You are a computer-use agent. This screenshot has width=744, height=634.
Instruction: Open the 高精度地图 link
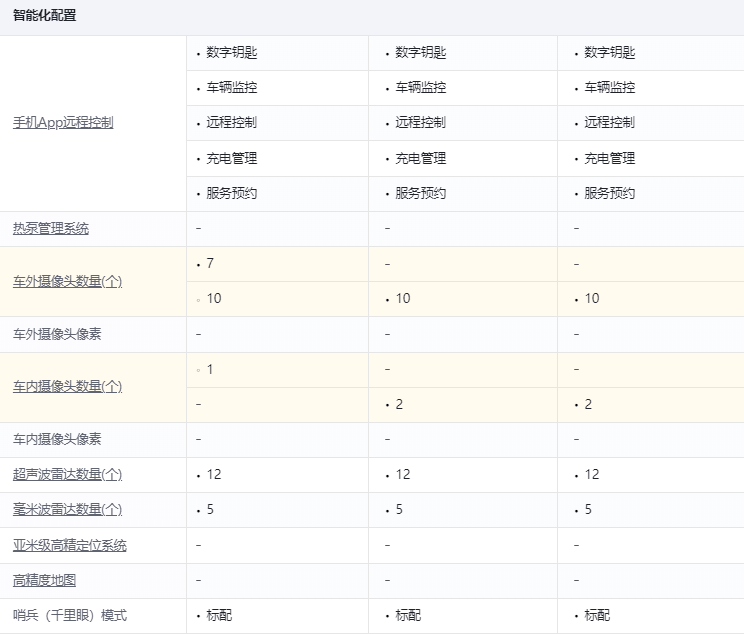coord(45,581)
